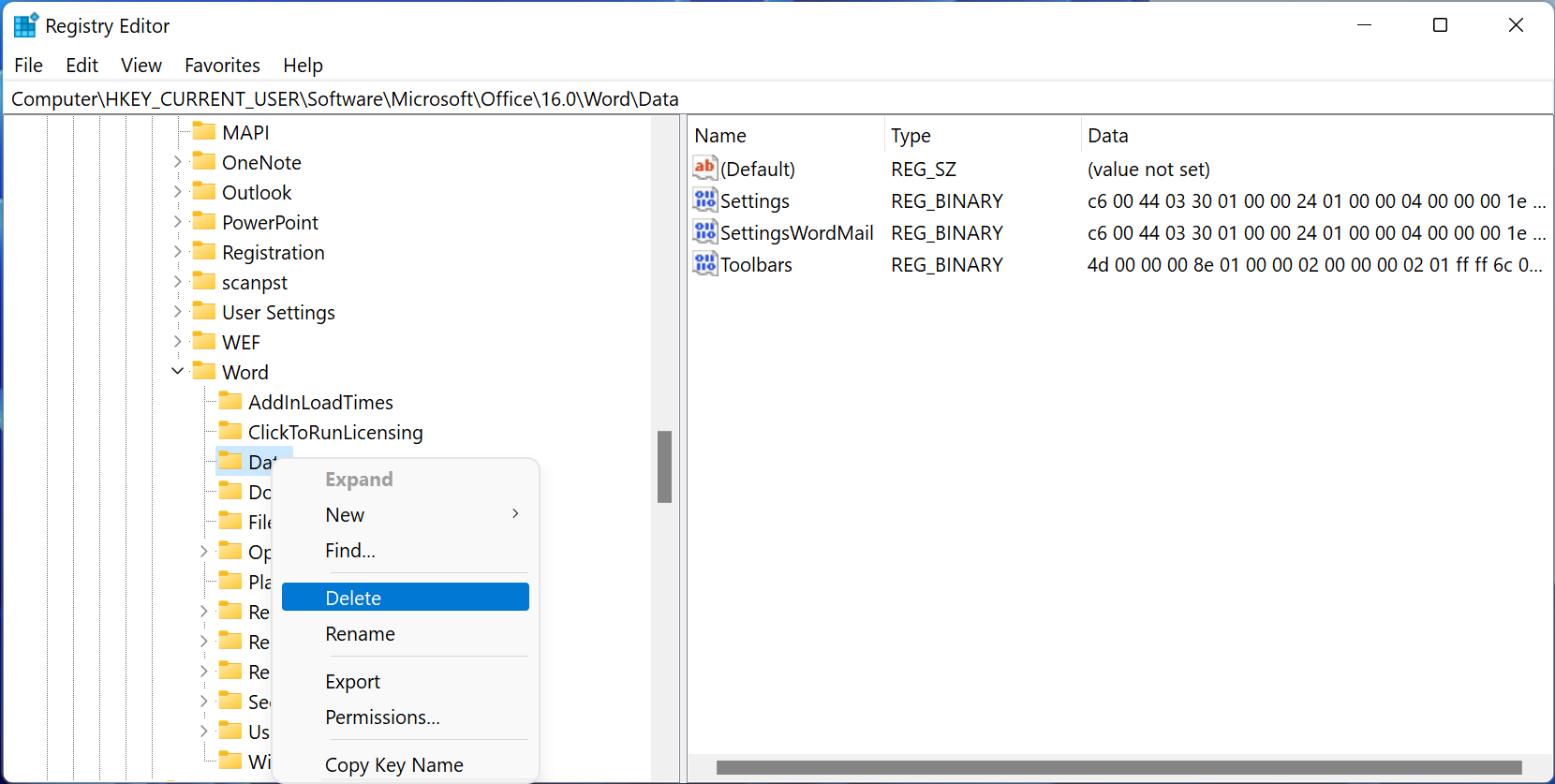Open the Edit menu
The width and height of the screenshot is (1555, 784).
click(x=81, y=66)
